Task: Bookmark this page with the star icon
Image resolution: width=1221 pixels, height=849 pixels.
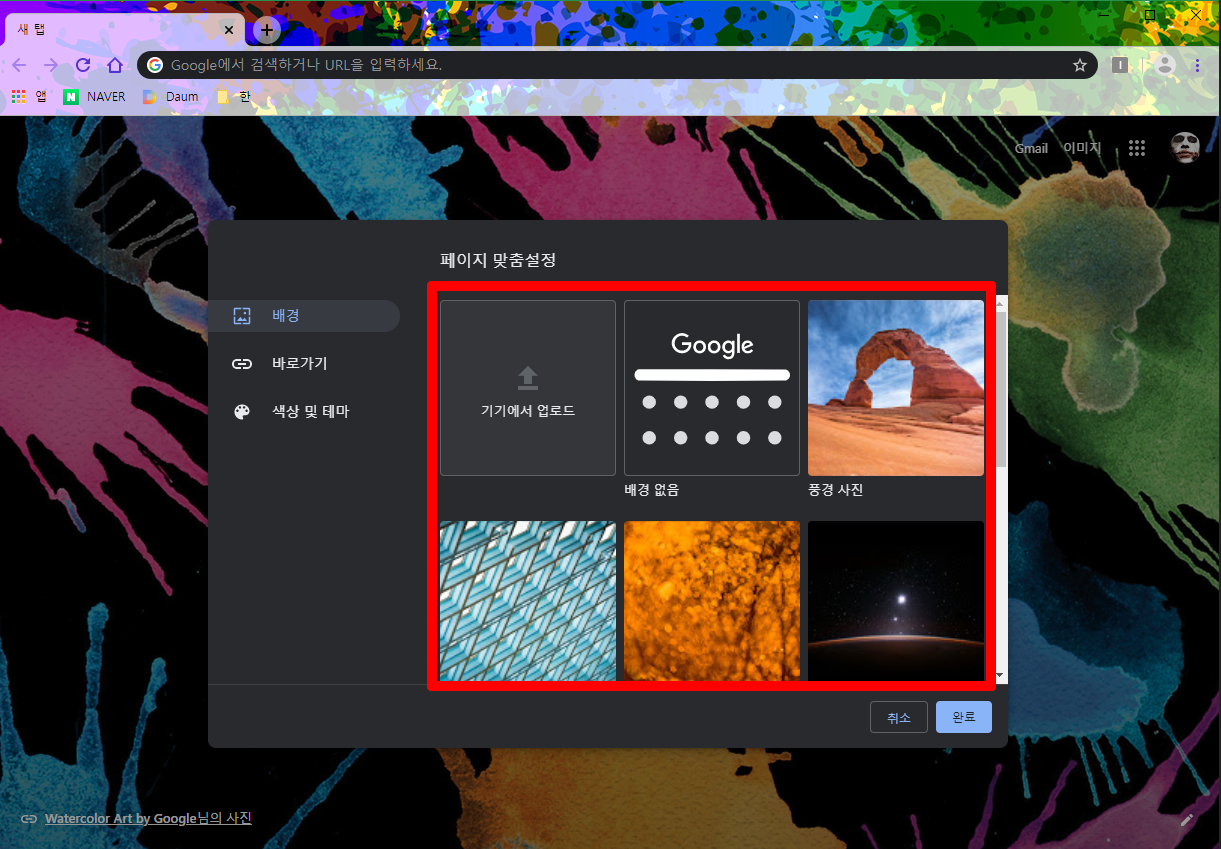Action: 1080,65
